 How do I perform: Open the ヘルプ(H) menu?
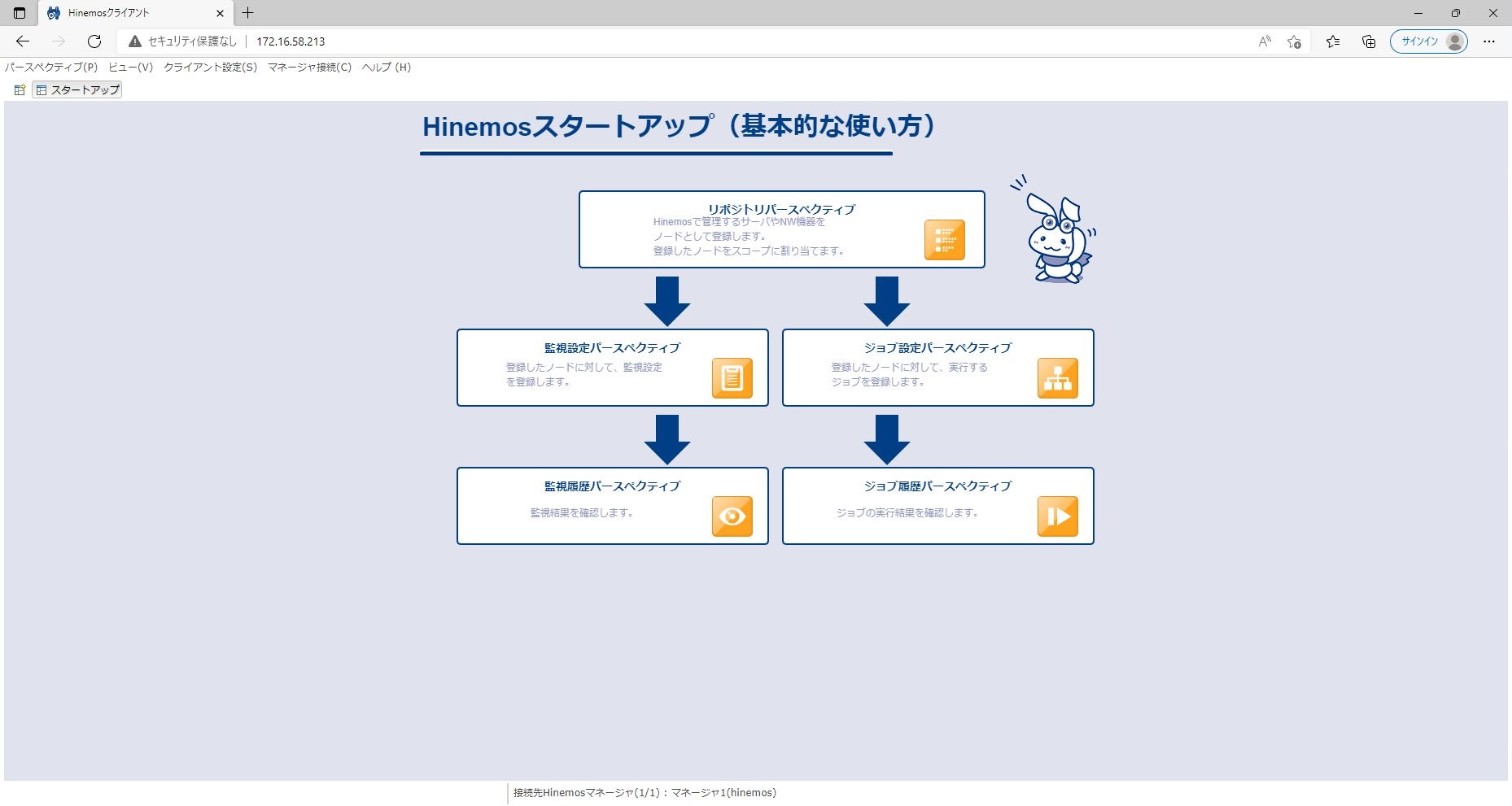pyautogui.click(x=387, y=68)
